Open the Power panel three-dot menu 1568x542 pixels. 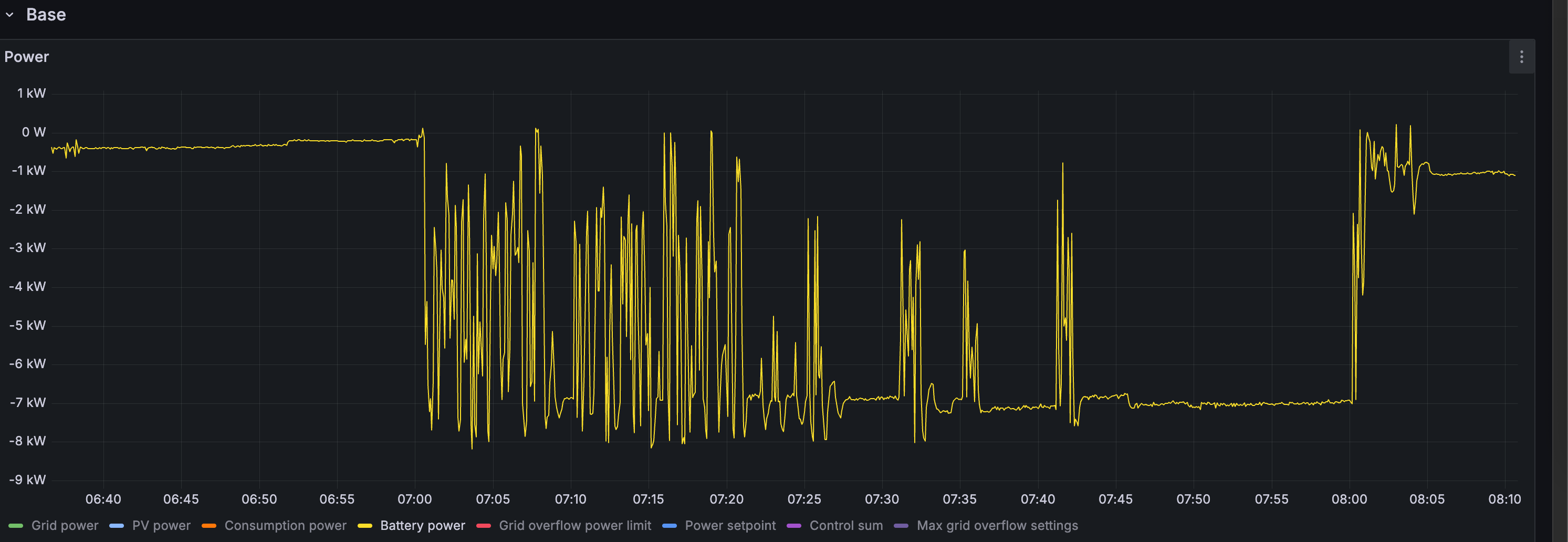pos(1521,57)
